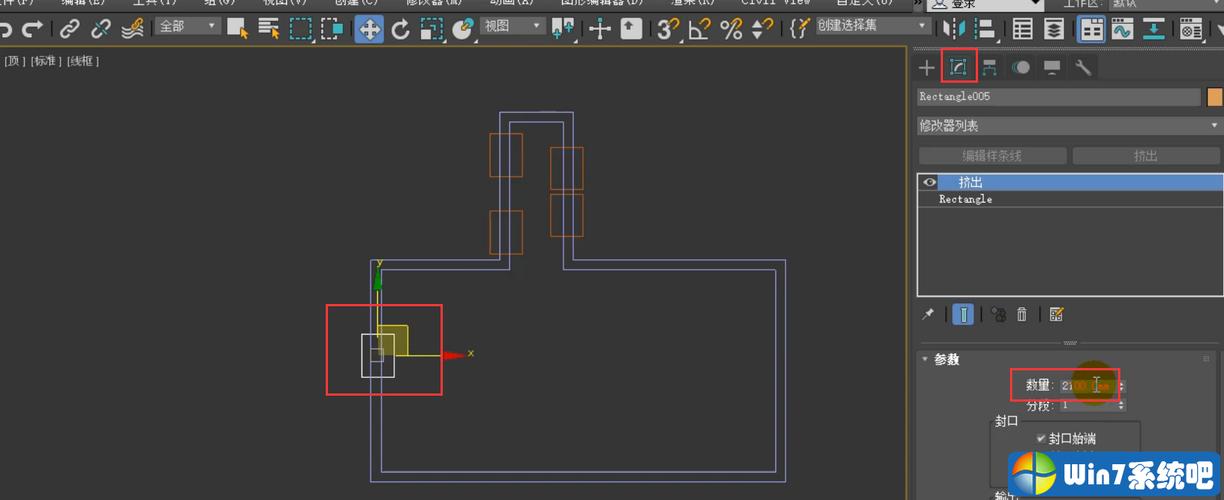Click the Align tool icon

coord(985,28)
